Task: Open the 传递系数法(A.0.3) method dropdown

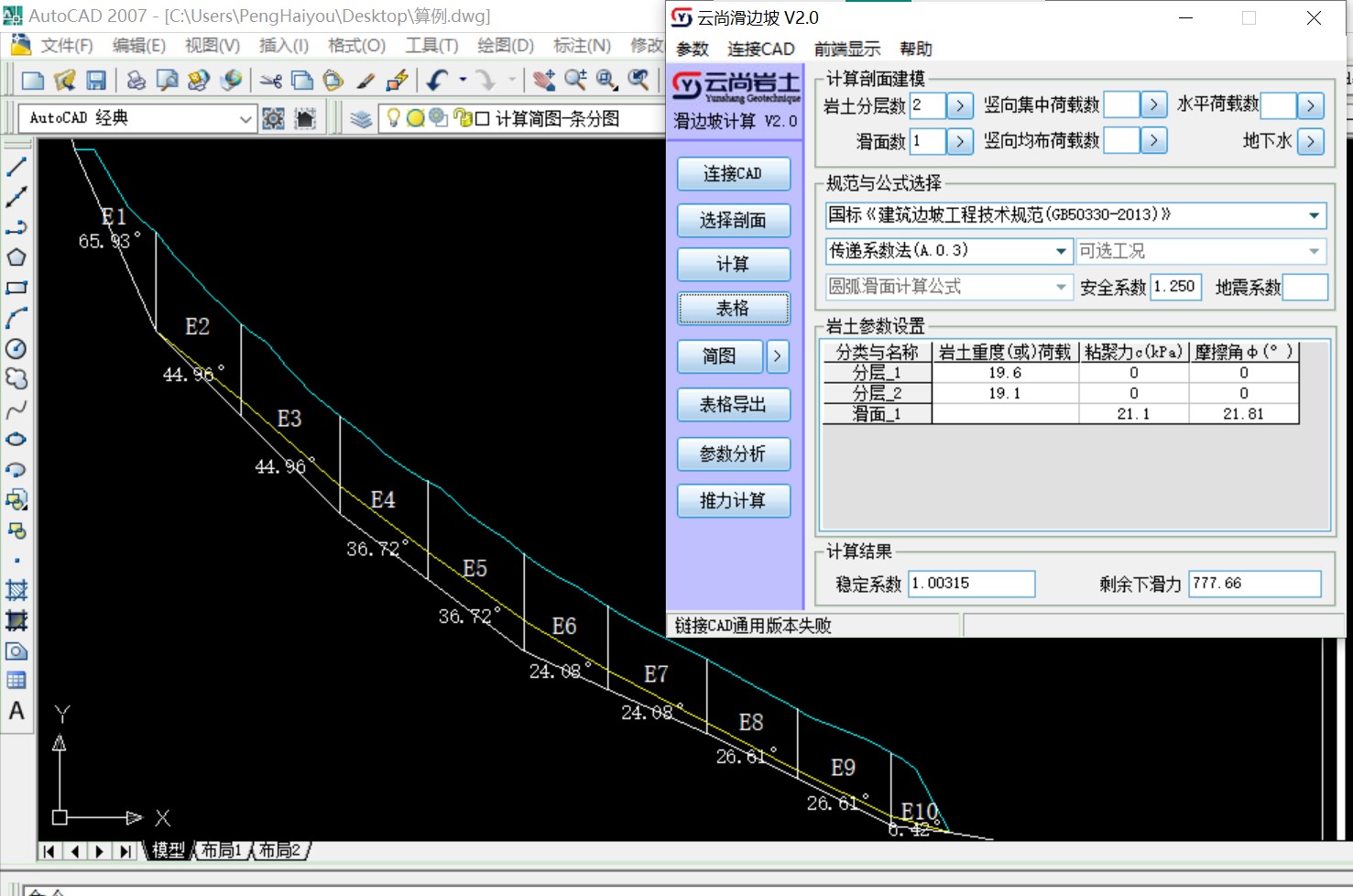Action: coord(1061,251)
